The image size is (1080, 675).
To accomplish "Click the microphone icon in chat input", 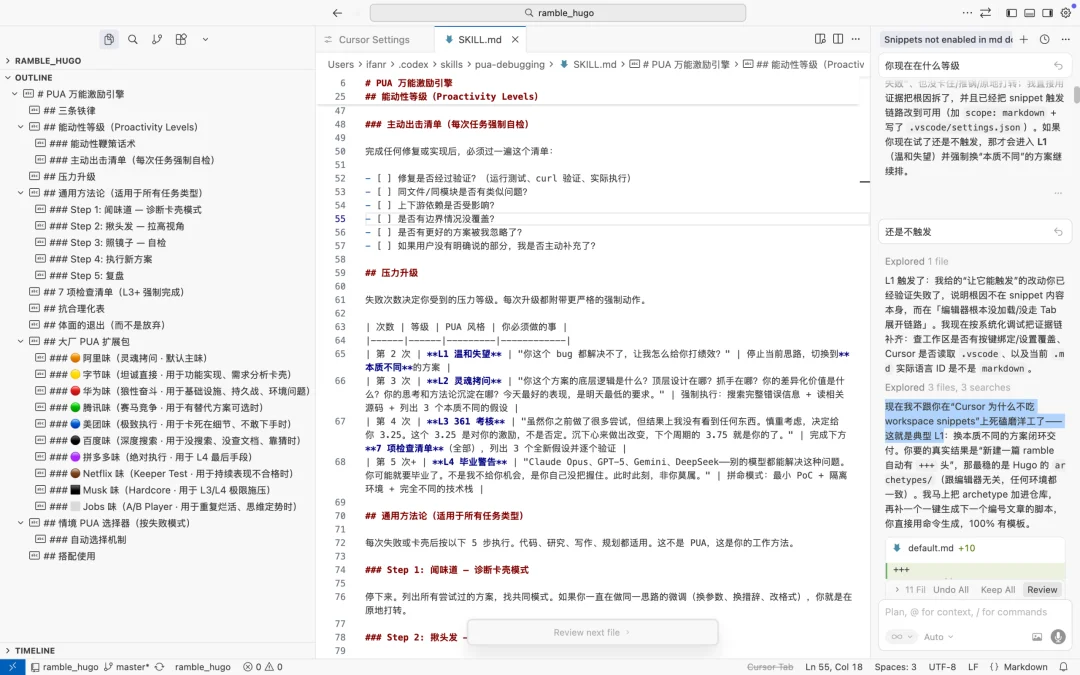I will coord(1058,637).
